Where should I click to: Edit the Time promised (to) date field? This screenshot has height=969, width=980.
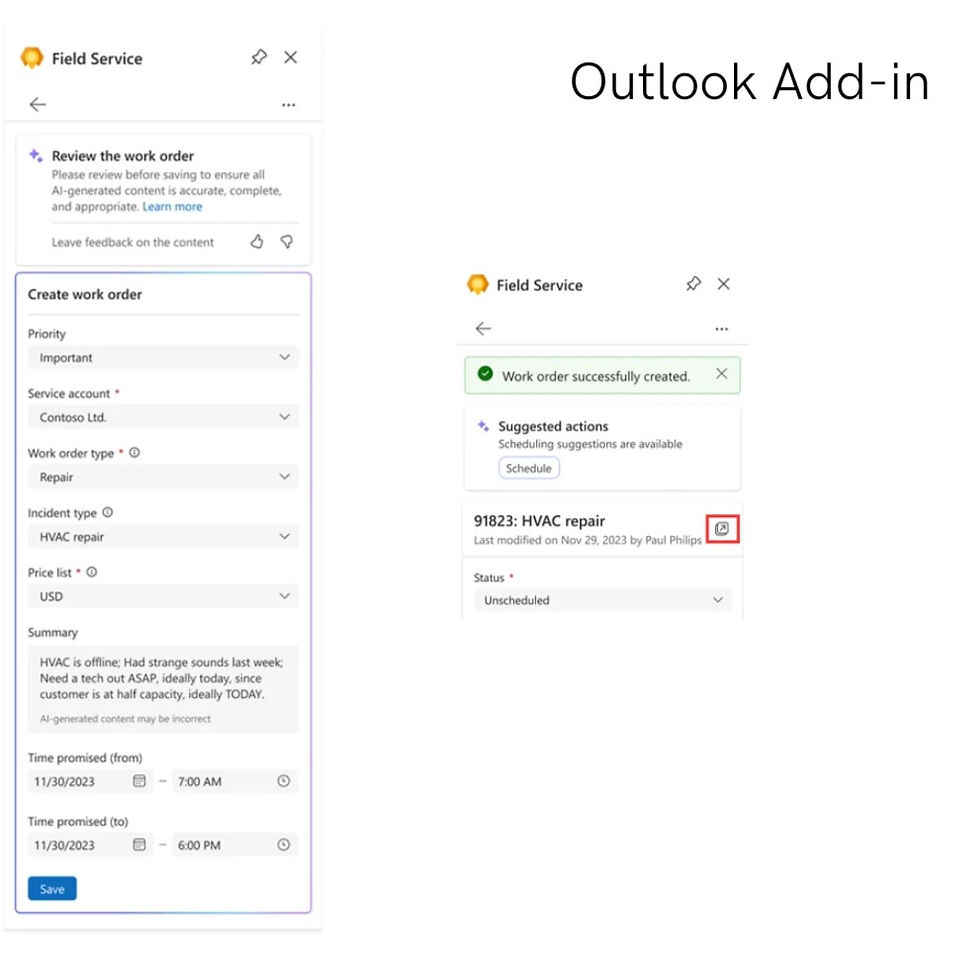point(90,845)
